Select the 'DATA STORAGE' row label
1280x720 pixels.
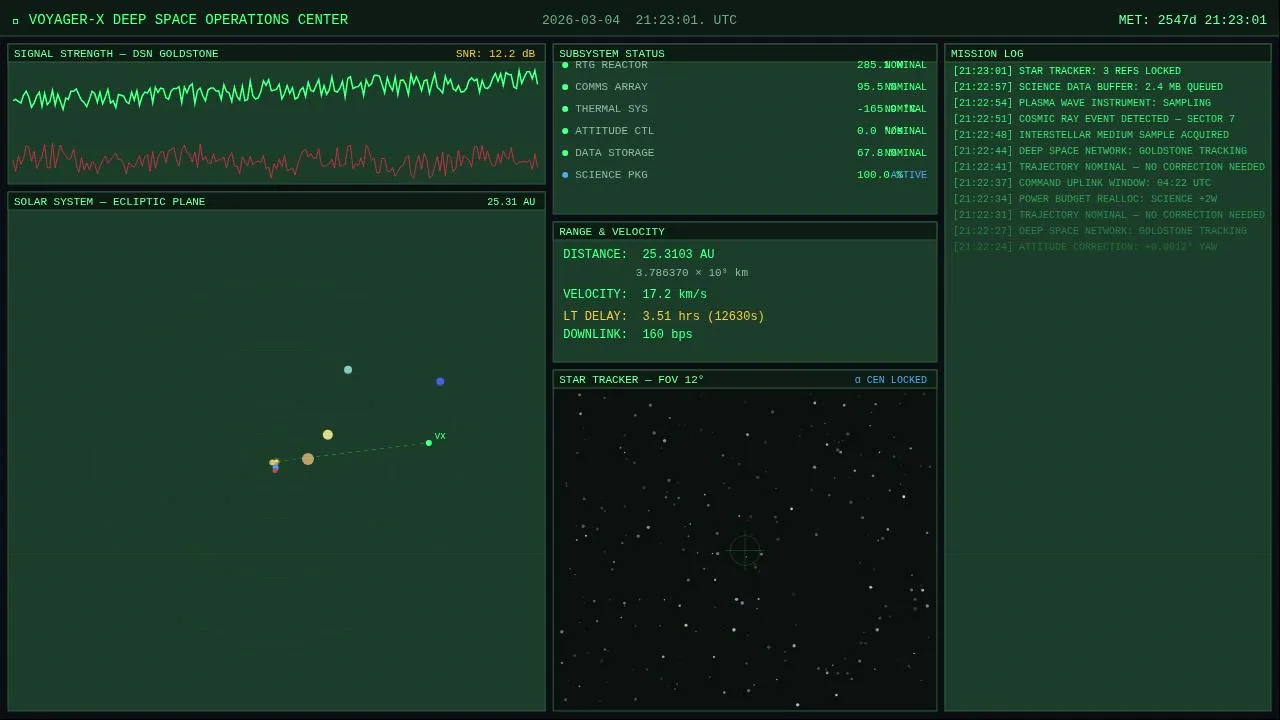pyautogui.click(x=614, y=153)
